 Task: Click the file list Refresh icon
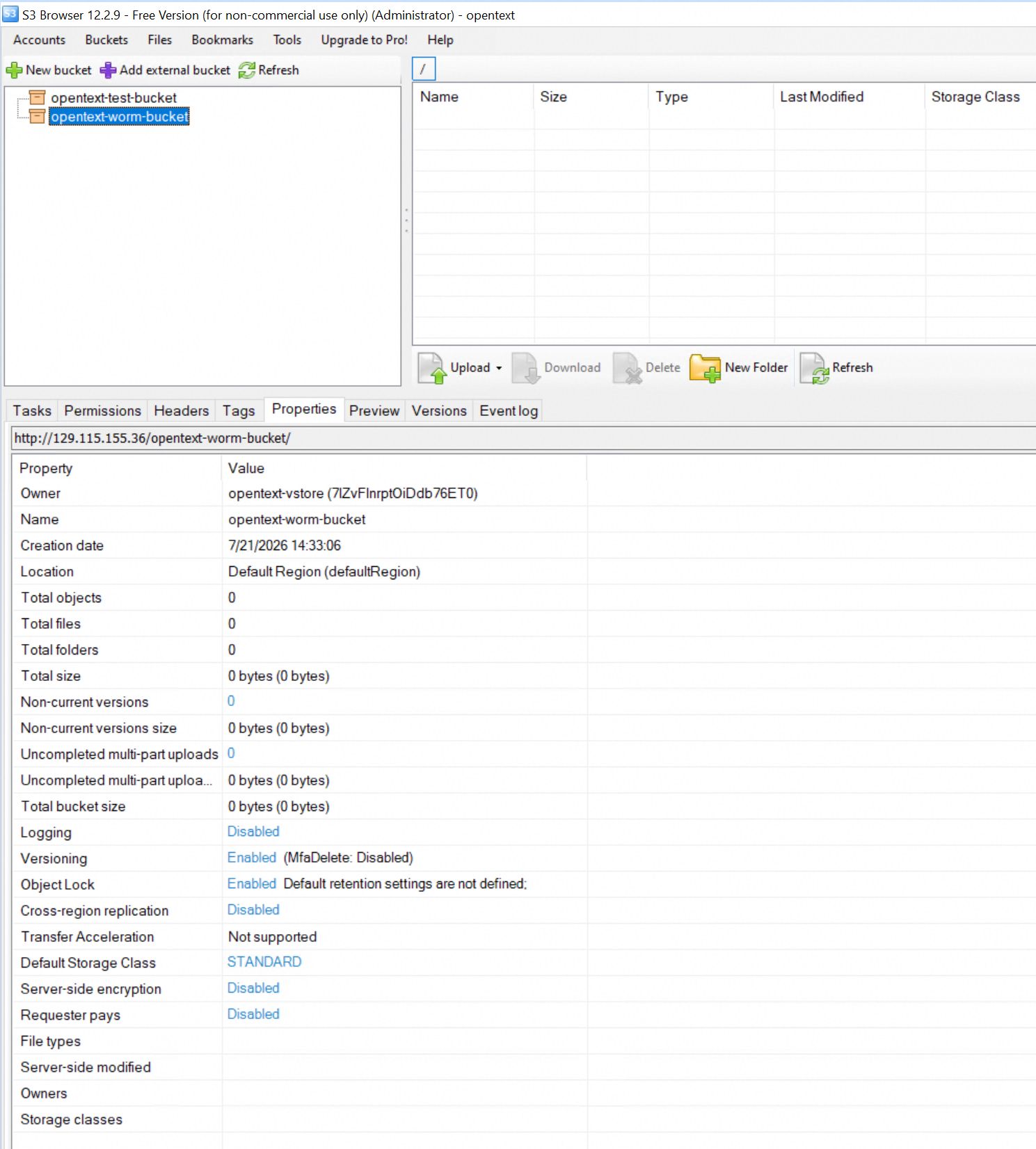tap(815, 368)
